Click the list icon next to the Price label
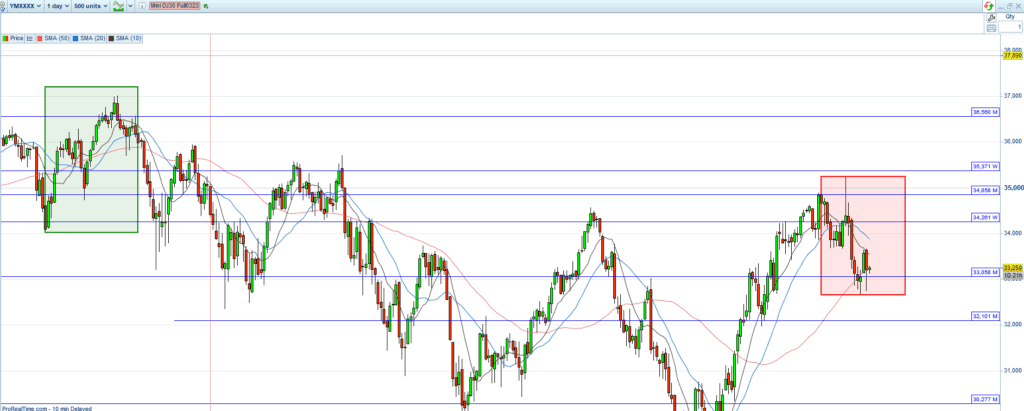Viewport: 1024px width, 411px height. pos(30,38)
